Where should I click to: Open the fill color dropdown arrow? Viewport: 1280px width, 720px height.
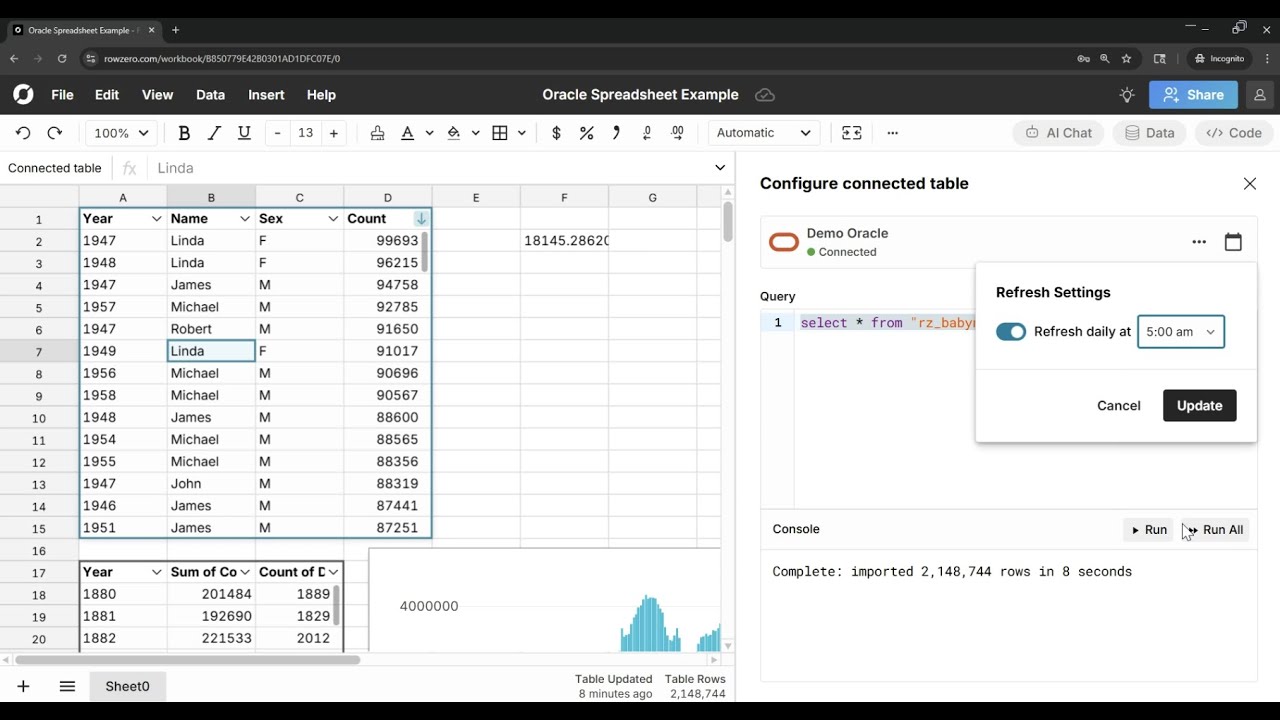point(476,133)
